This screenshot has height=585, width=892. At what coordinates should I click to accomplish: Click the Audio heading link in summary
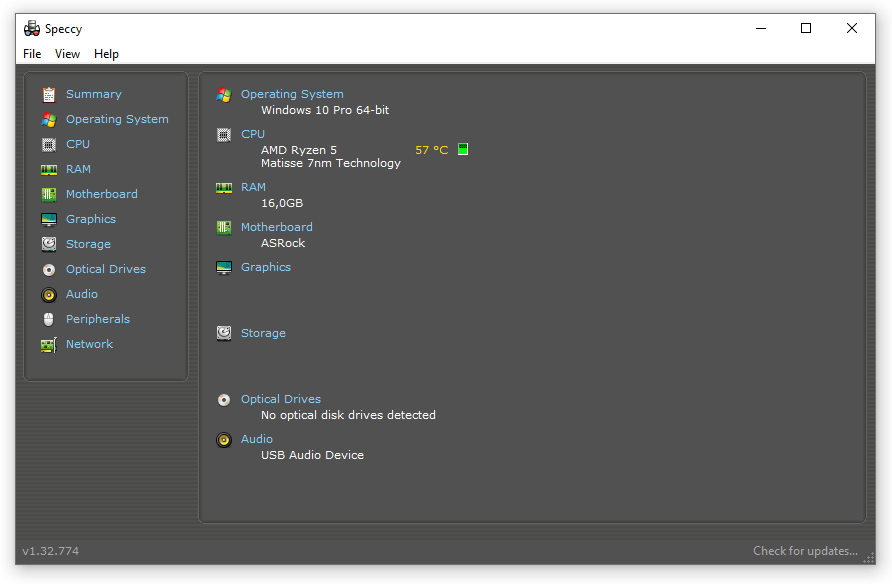tap(257, 439)
